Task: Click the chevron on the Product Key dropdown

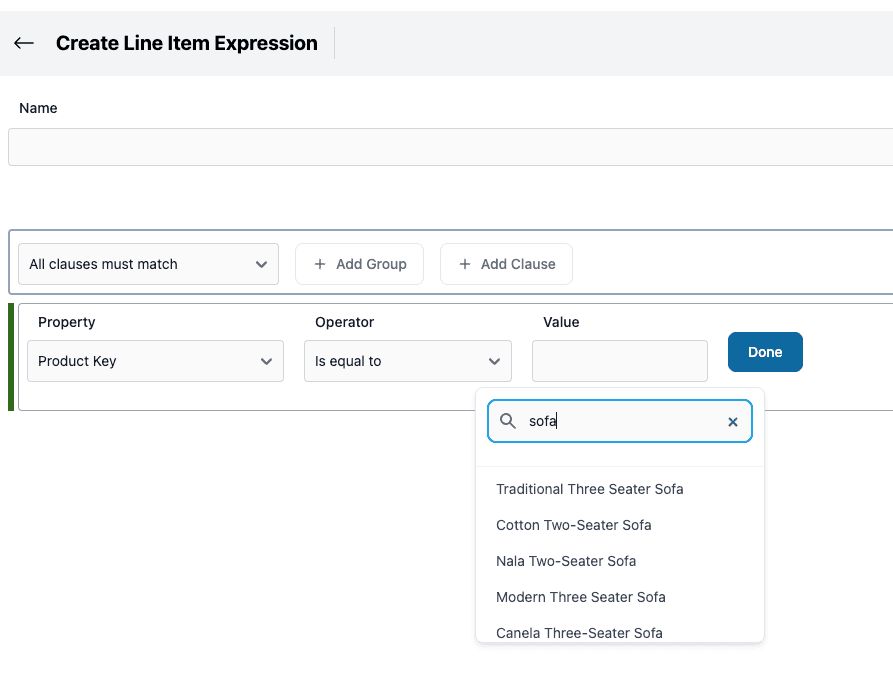Action: coord(266,360)
